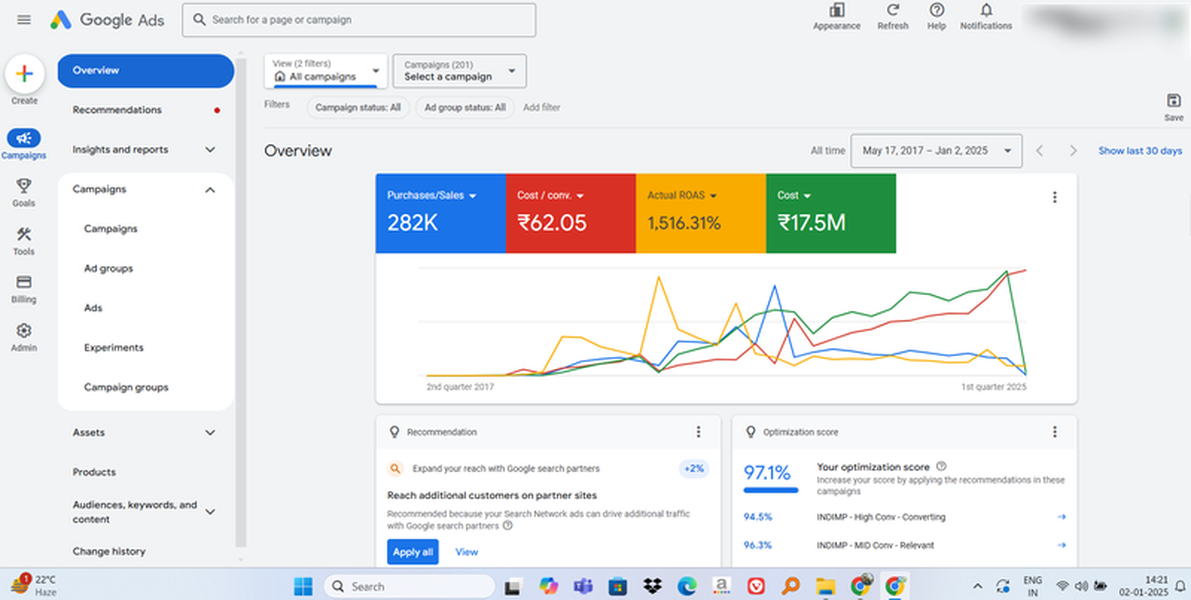This screenshot has height=600, width=1191.
Task: Click the Apply all button
Action: [412, 552]
